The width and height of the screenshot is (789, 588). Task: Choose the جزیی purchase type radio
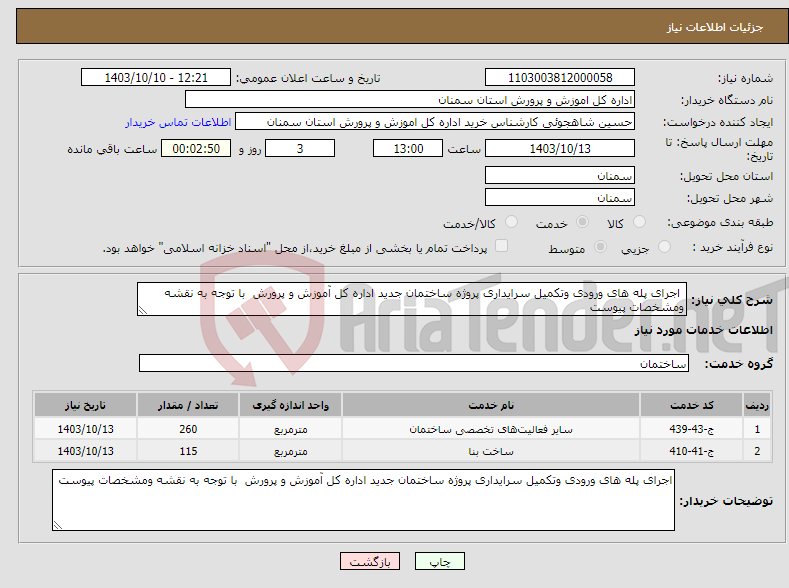coord(664,246)
